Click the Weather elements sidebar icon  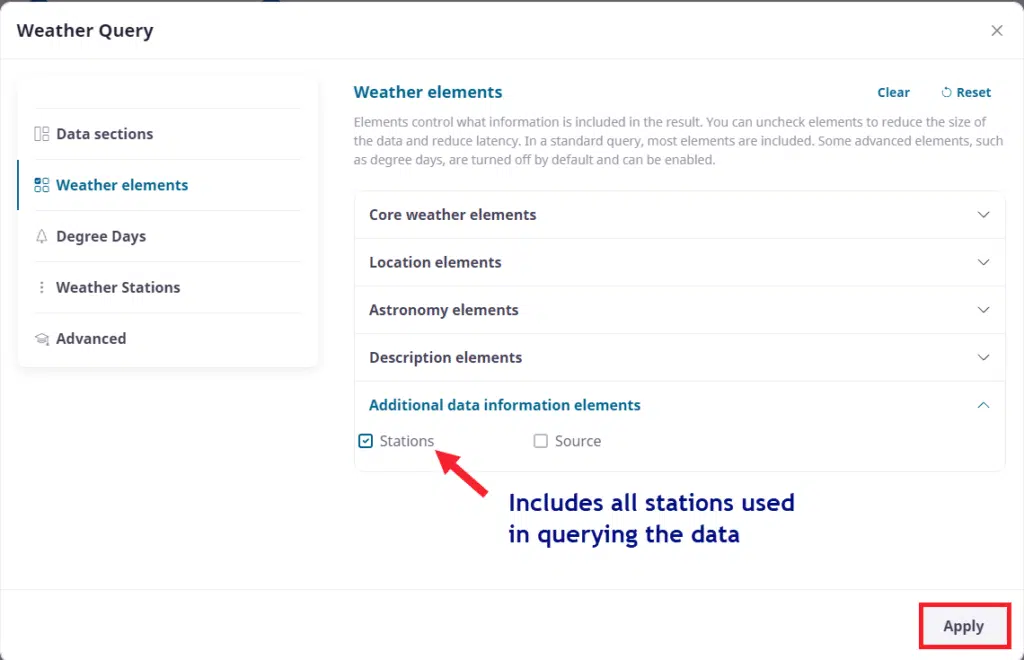coord(42,185)
